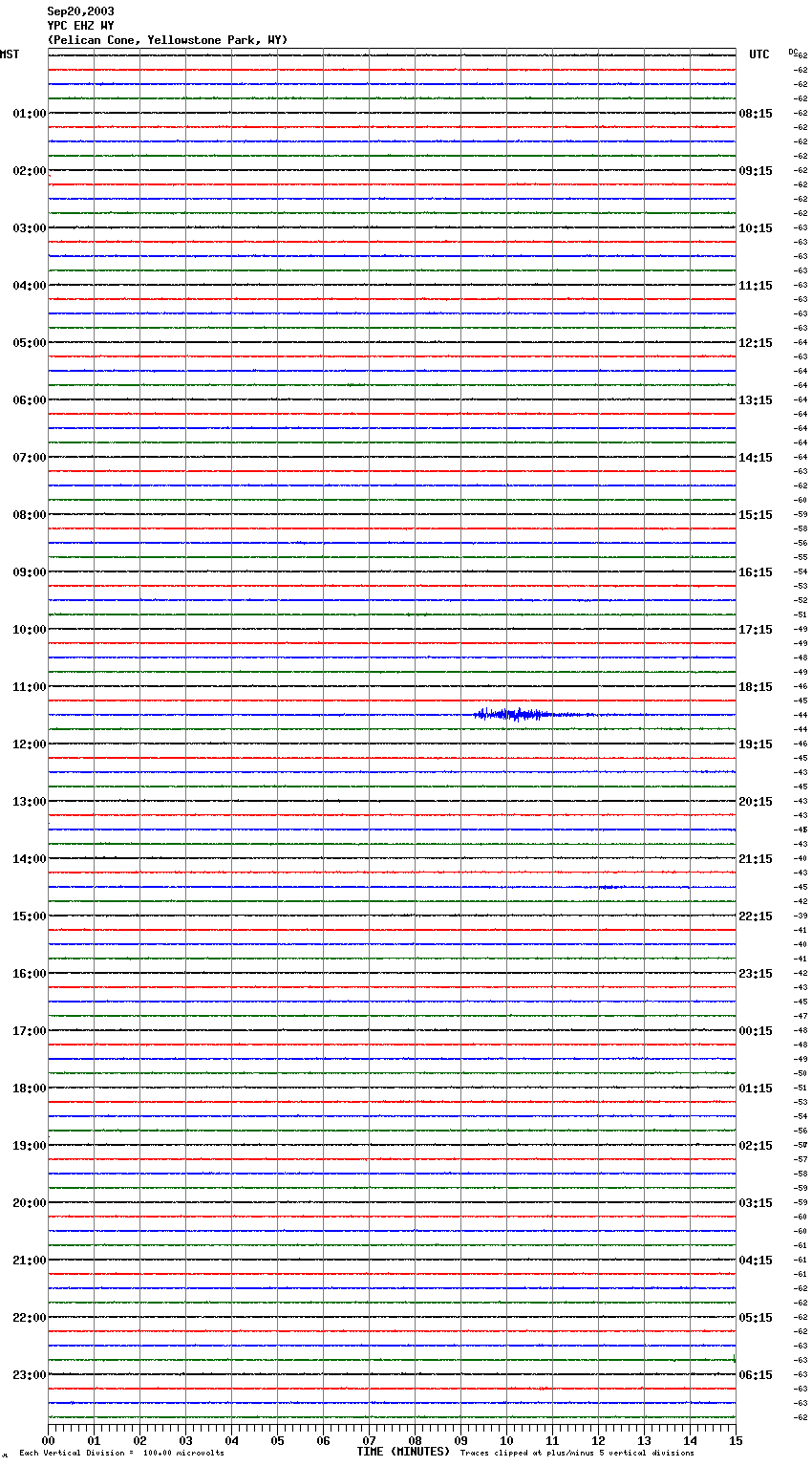Viewport: 812px width, 1466px height.
Task: Click the 11:00 MST time label
Action: [x=29, y=687]
